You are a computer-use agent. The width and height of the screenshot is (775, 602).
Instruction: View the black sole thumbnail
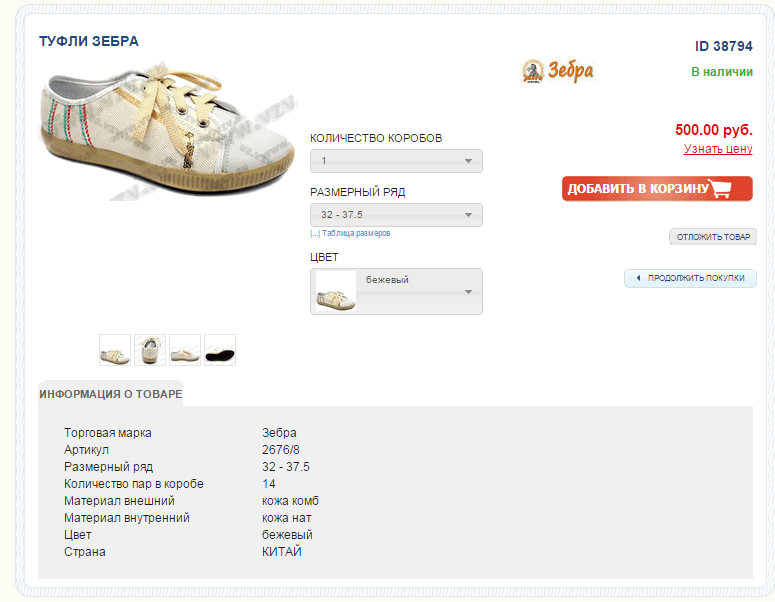coord(220,350)
